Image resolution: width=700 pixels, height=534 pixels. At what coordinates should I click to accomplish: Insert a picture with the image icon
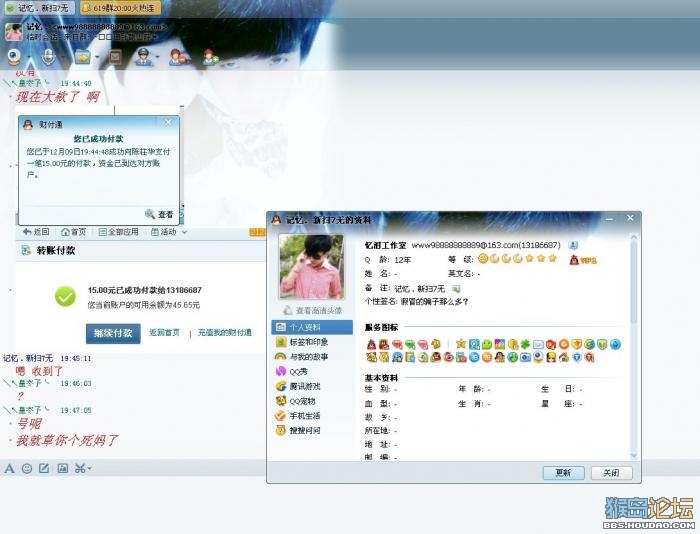(x=62, y=468)
